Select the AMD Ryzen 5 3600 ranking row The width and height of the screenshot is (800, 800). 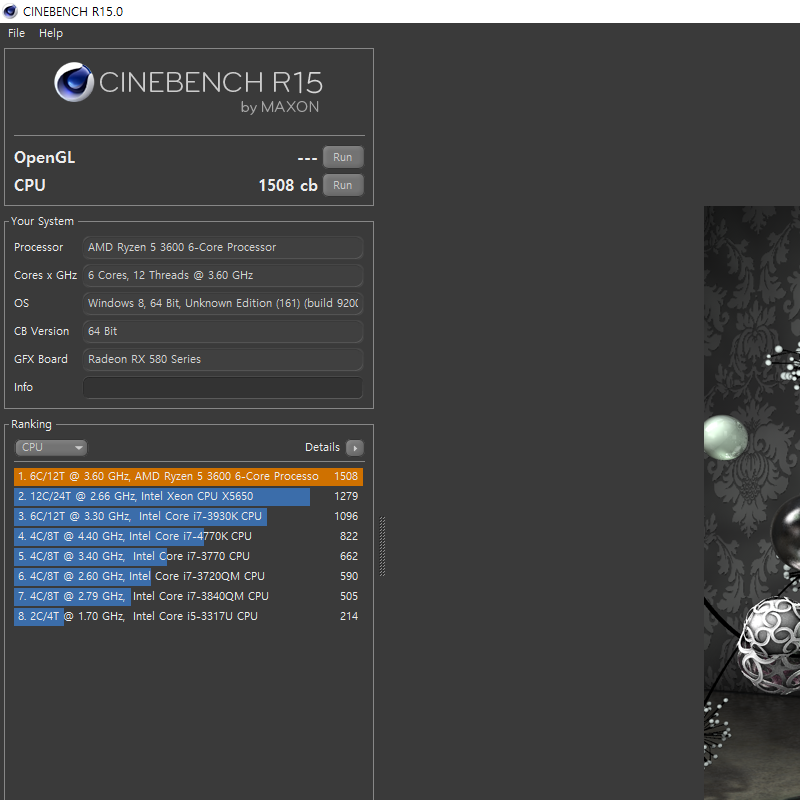(x=188, y=477)
